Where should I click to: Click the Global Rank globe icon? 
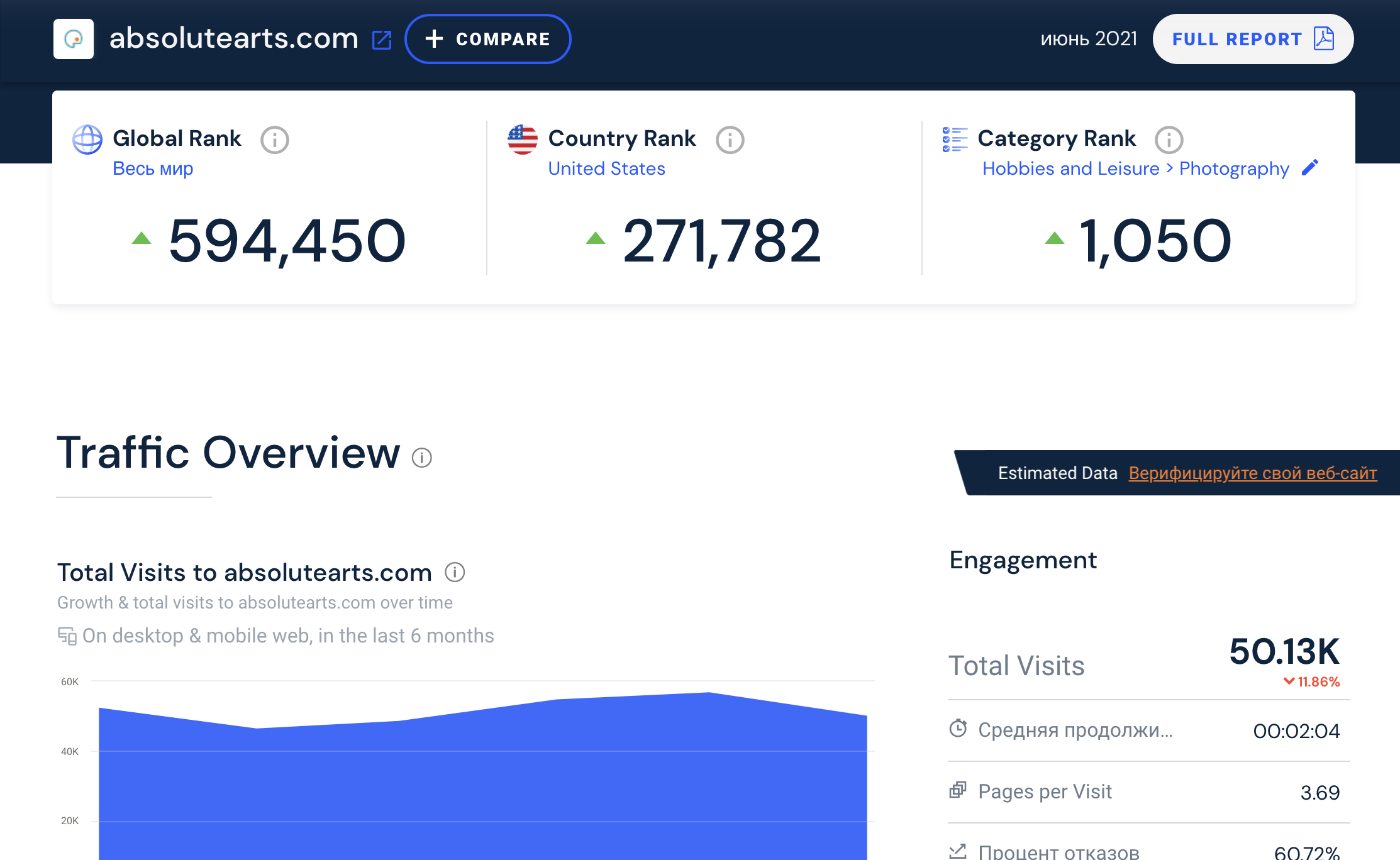[x=87, y=140]
